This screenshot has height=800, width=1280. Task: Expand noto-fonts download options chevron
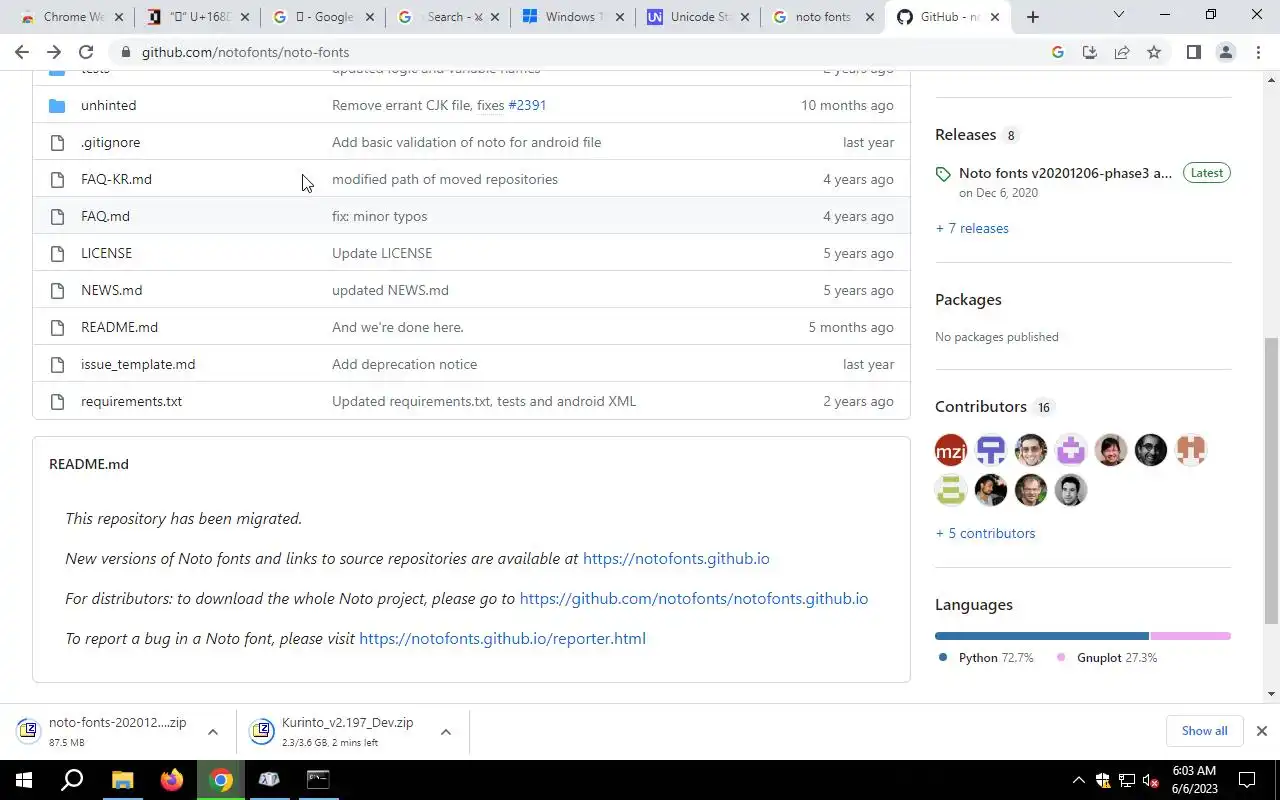pos(212,732)
